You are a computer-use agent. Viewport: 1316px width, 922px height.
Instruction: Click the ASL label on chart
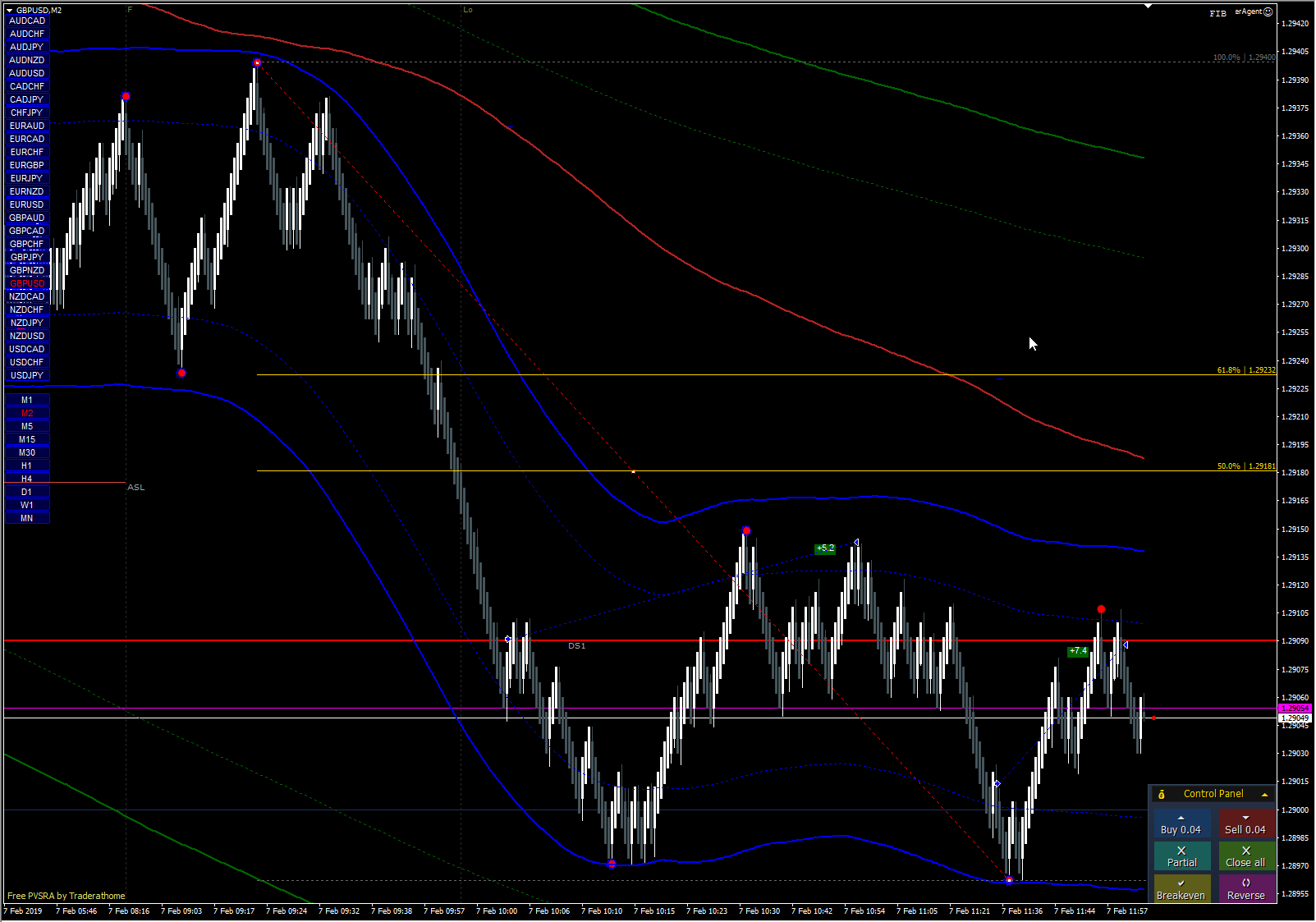click(x=136, y=488)
